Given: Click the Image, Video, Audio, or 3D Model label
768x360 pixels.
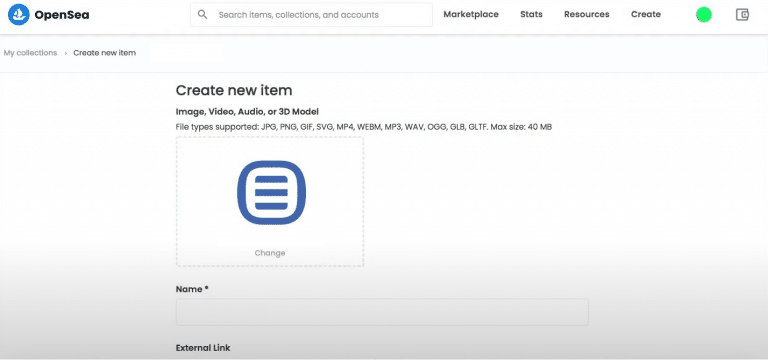Looking at the screenshot, I should [247, 112].
